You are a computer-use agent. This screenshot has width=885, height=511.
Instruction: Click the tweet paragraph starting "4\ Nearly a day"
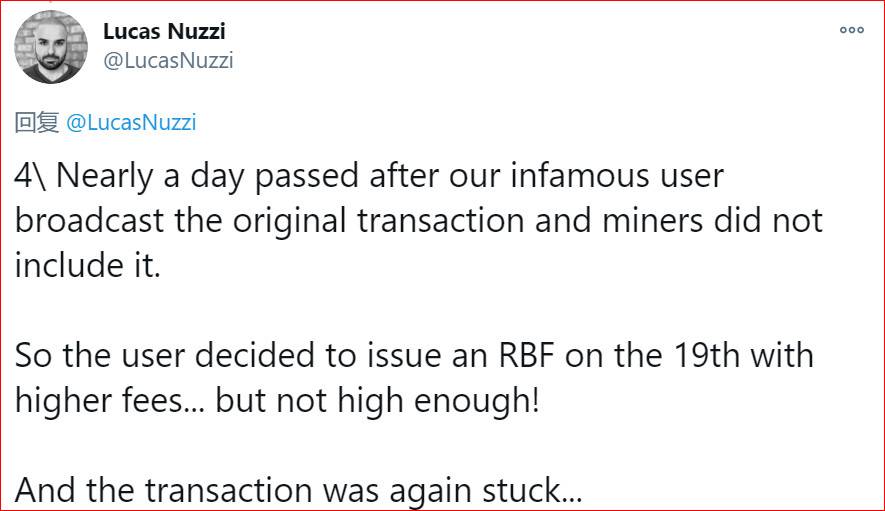click(x=418, y=220)
